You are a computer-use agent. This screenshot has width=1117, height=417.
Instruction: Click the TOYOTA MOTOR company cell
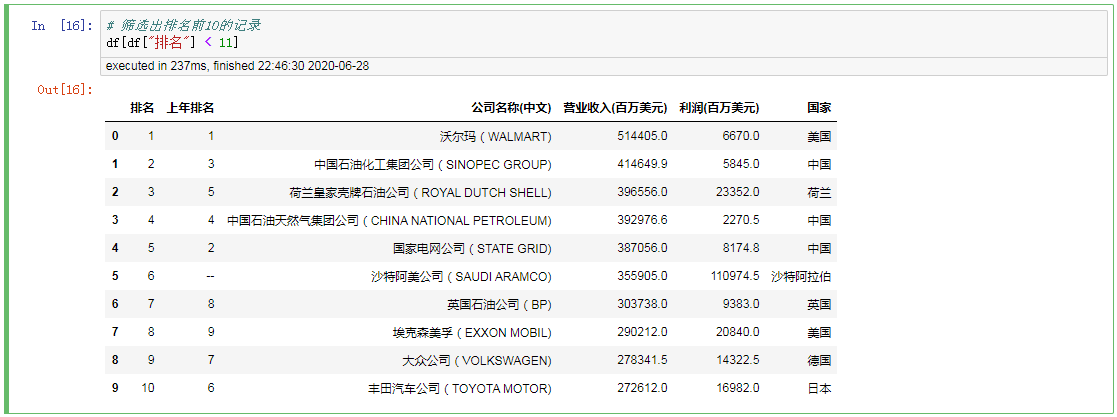[x=459, y=388]
